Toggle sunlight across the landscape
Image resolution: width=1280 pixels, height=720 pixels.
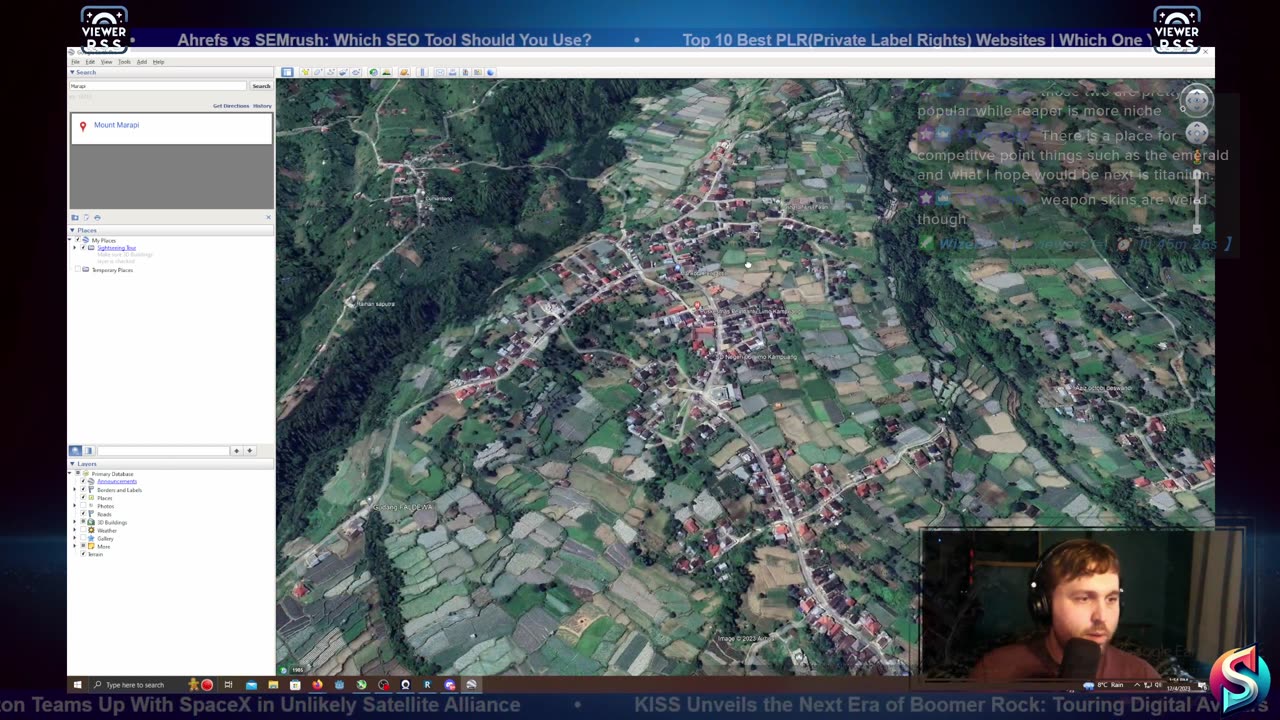tap(386, 72)
